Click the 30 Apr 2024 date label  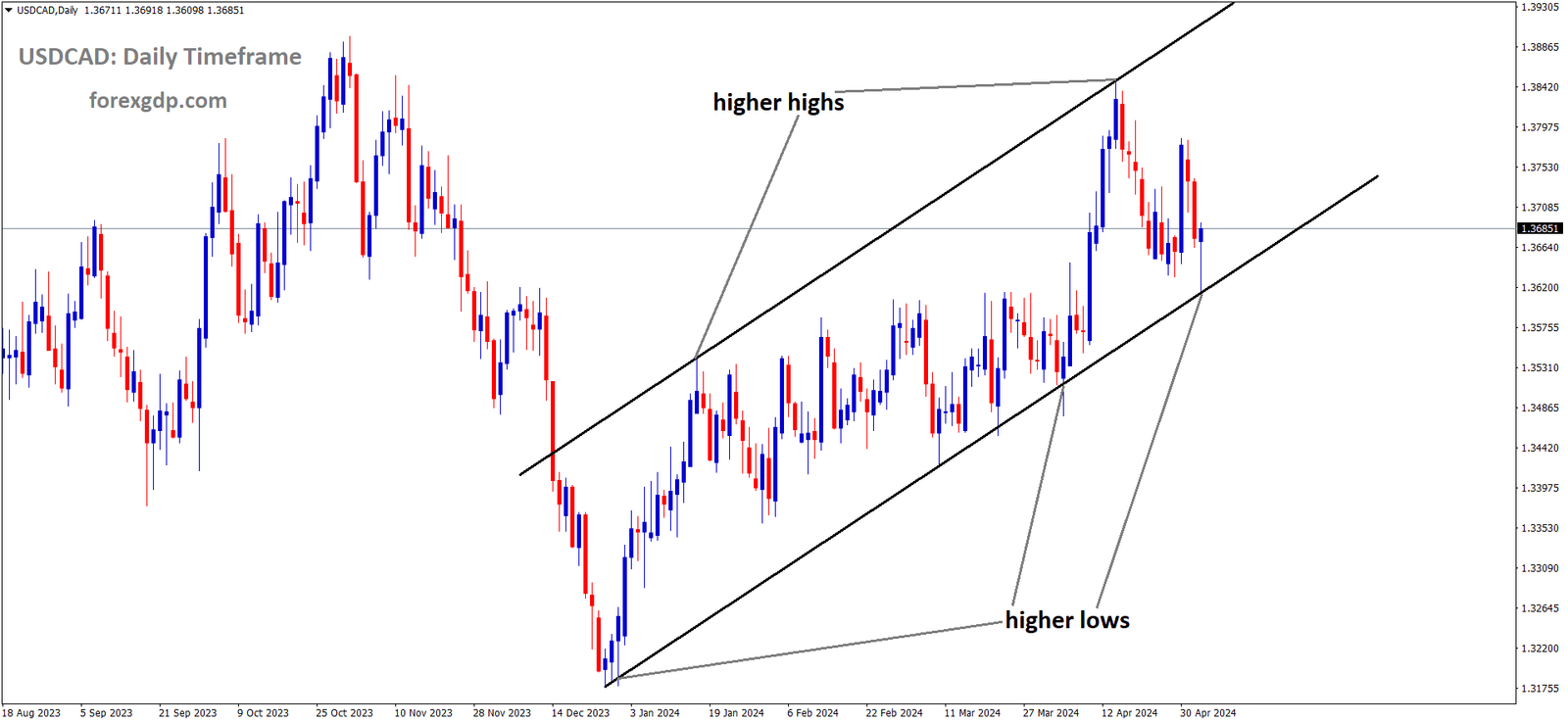1208,713
